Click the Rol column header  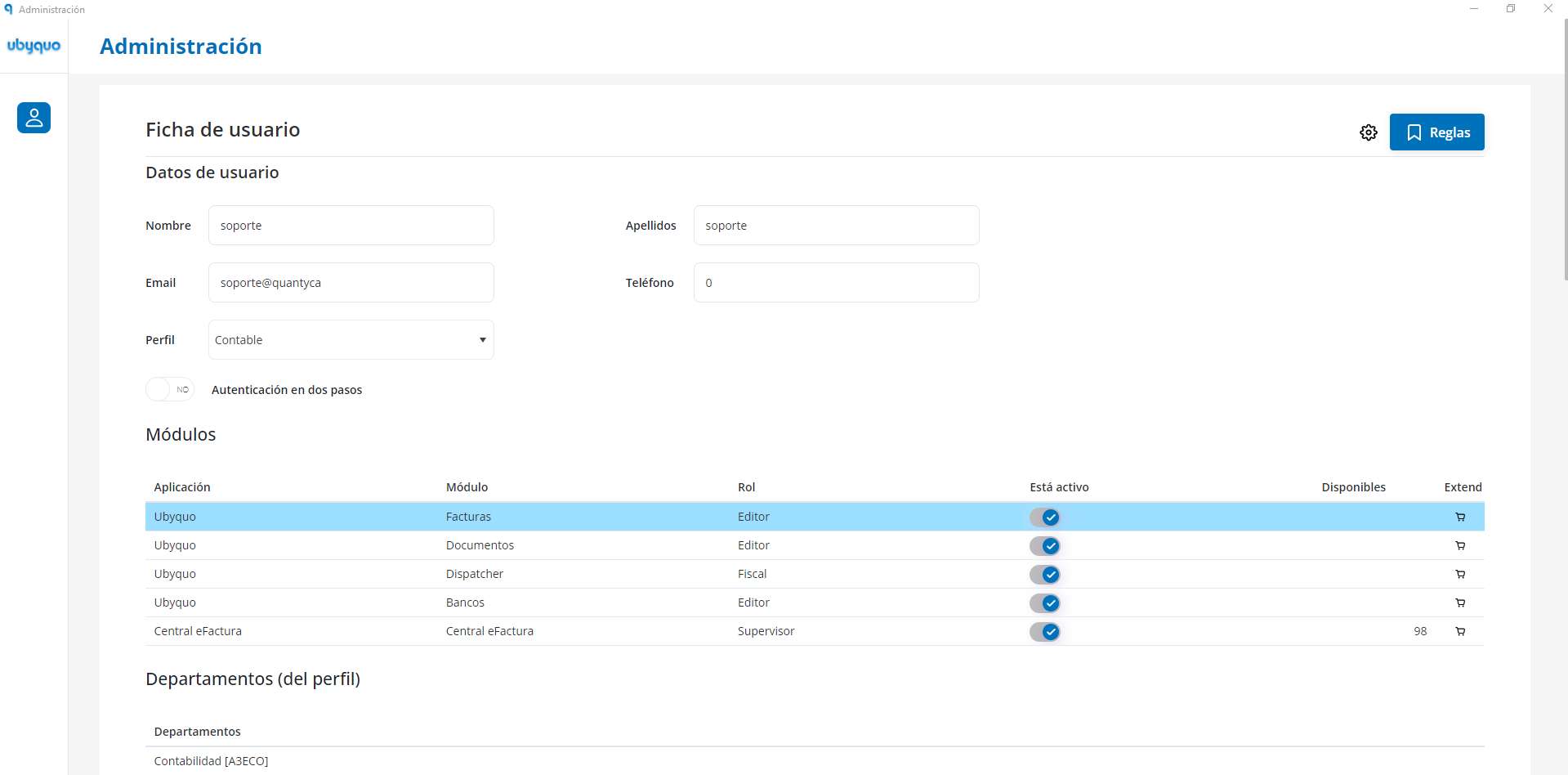coord(746,487)
